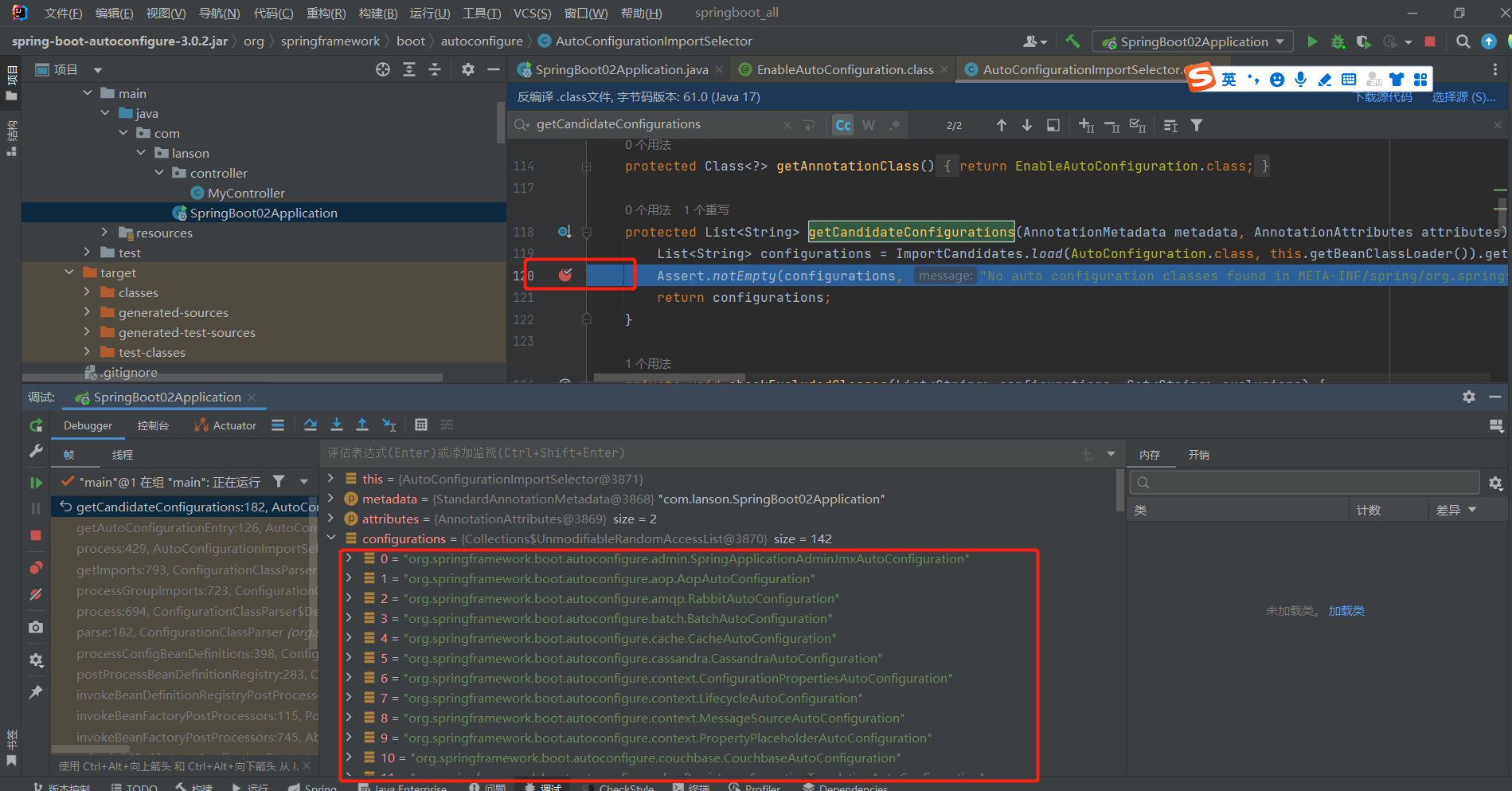Screen dimensions: 1512x791
Task: Click the search results filter icon
Action: (1197, 125)
